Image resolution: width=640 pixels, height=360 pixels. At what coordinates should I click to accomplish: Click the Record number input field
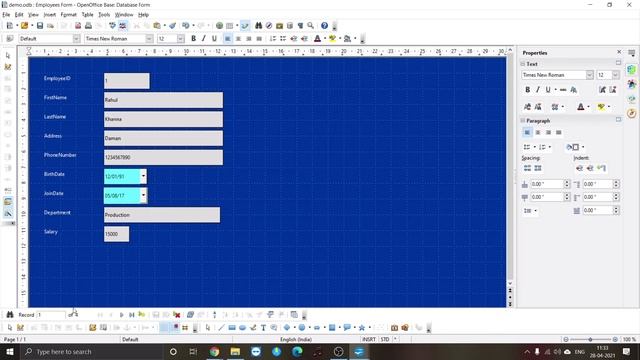pyautogui.click(x=51, y=315)
